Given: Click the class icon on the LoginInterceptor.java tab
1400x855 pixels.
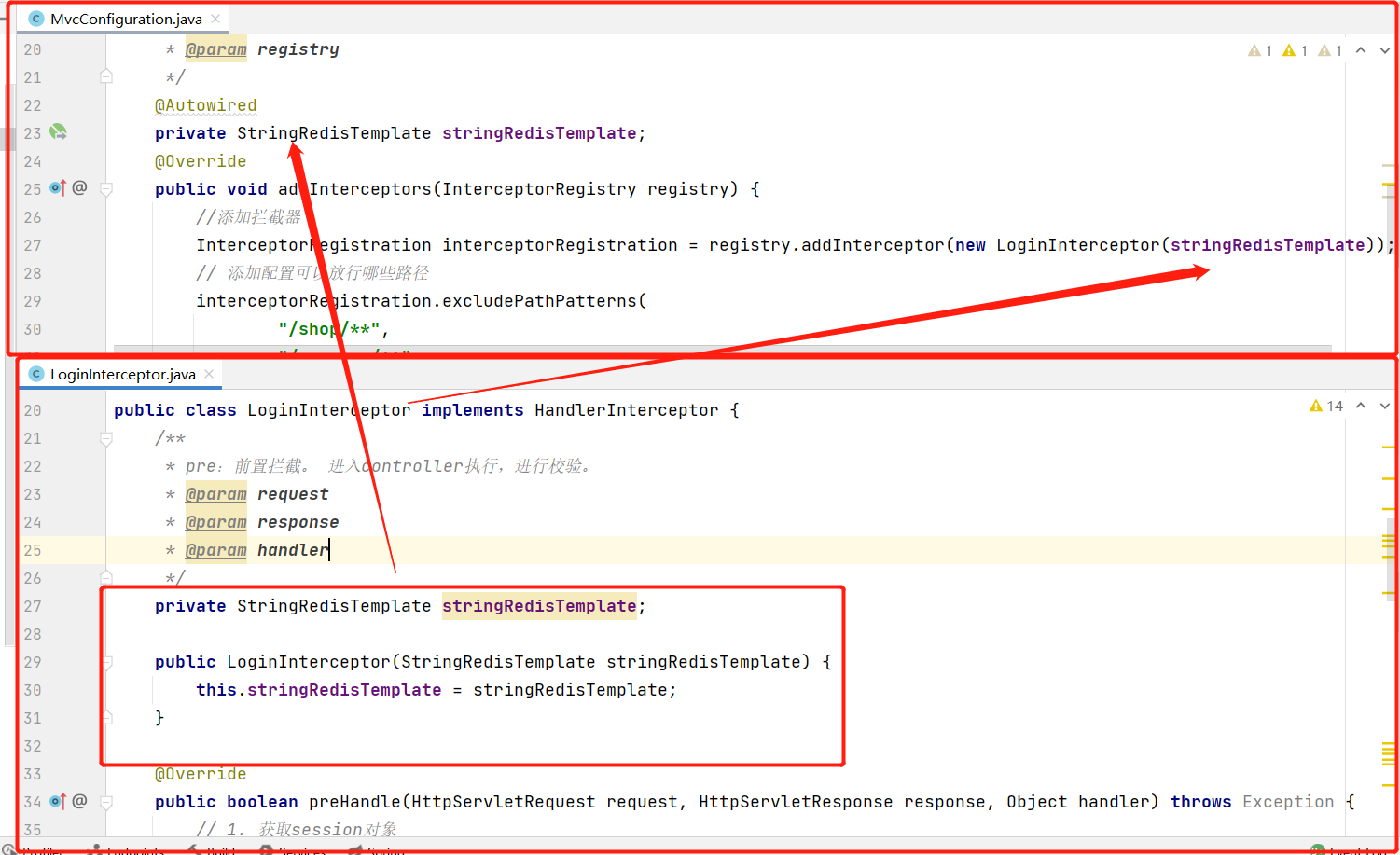Looking at the screenshot, I should (36, 374).
